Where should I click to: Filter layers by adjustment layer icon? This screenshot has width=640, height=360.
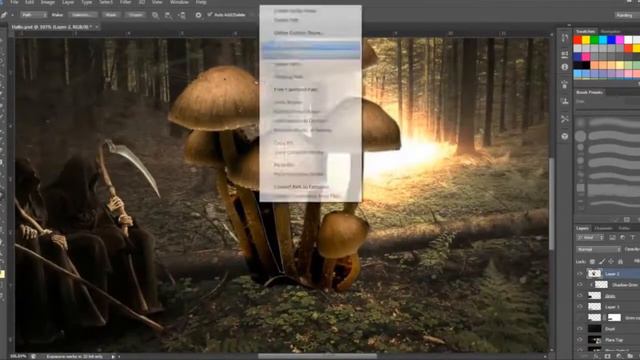(x=622, y=237)
